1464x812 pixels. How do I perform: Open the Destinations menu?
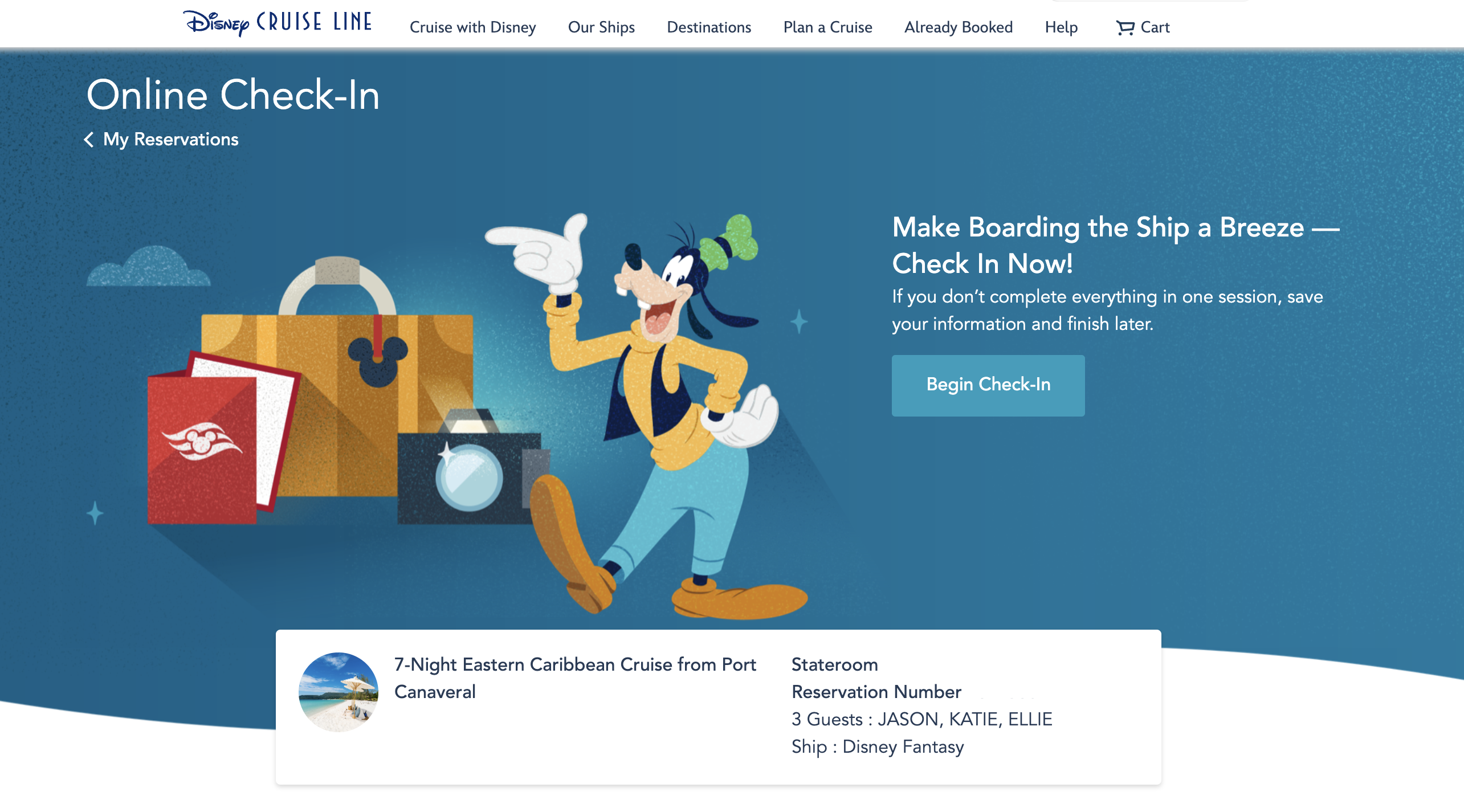click(x=709, y=27)
